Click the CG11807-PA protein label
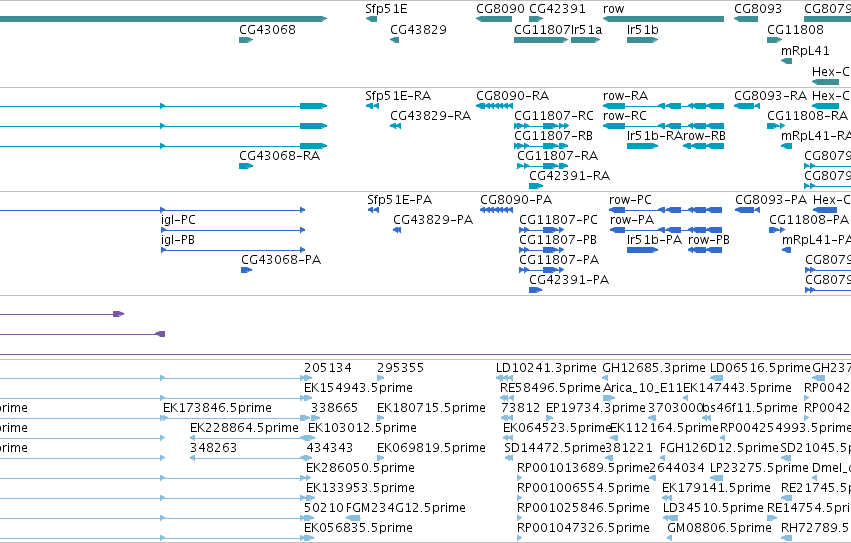 pos(559,260)
